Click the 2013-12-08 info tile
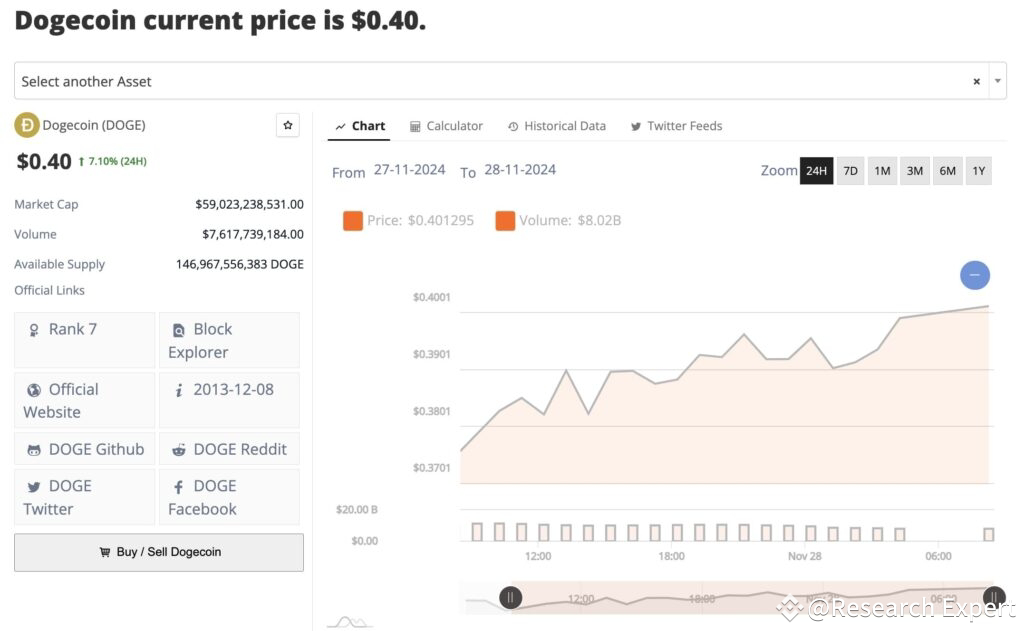 tap(229, 400)
